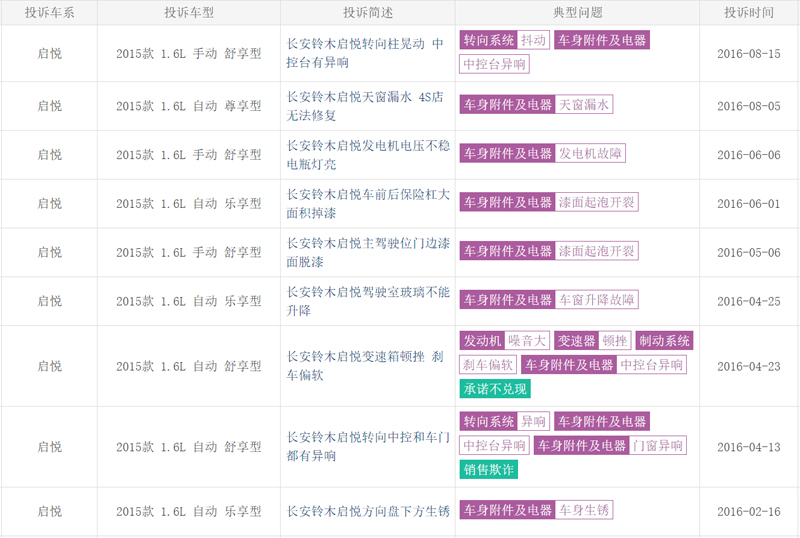Select the date 2016-05-06
The image size is (800, 538).
click(x=748, y=252)
